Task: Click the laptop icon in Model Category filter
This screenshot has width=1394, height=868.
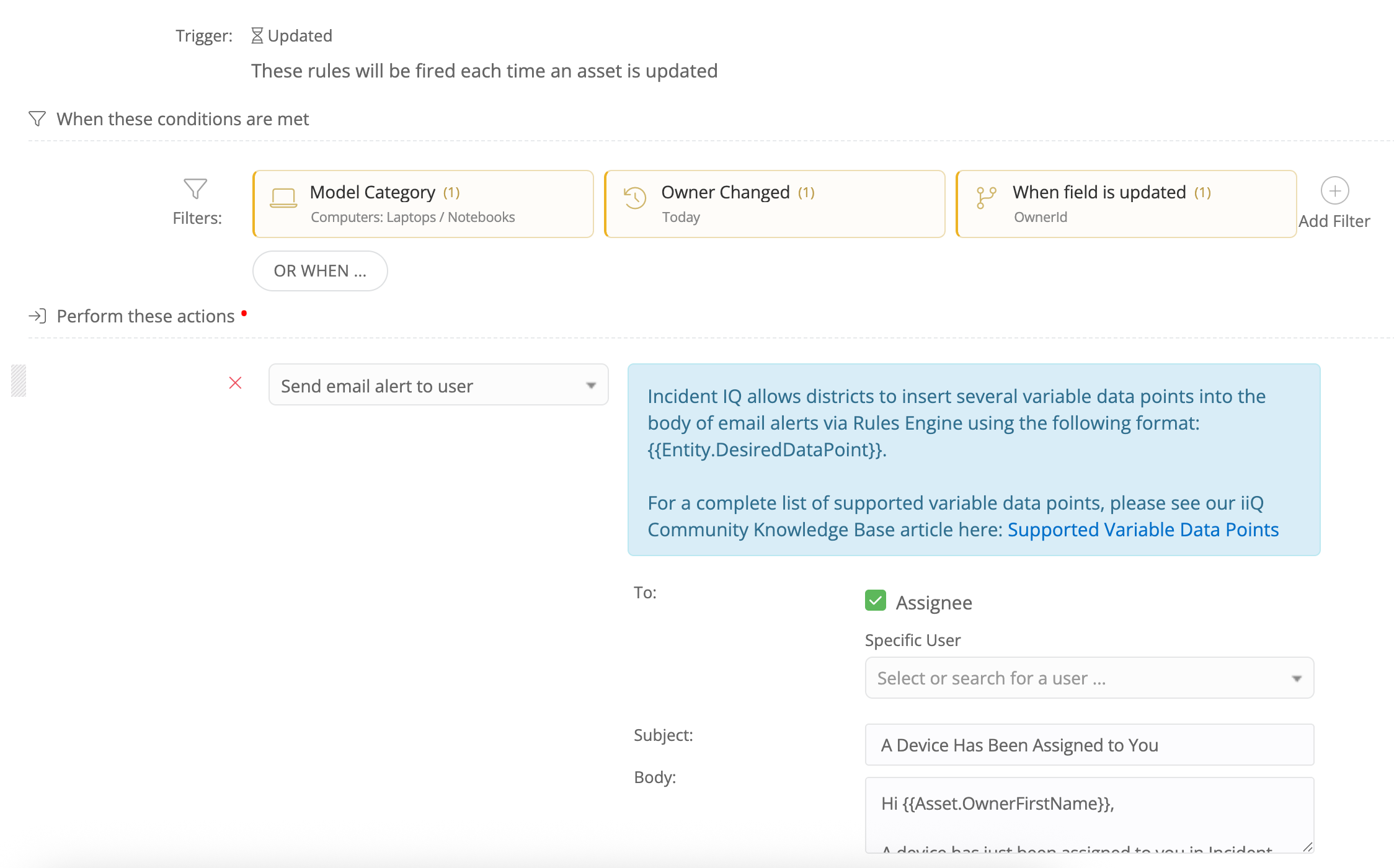Action: [x=283, y=198]
